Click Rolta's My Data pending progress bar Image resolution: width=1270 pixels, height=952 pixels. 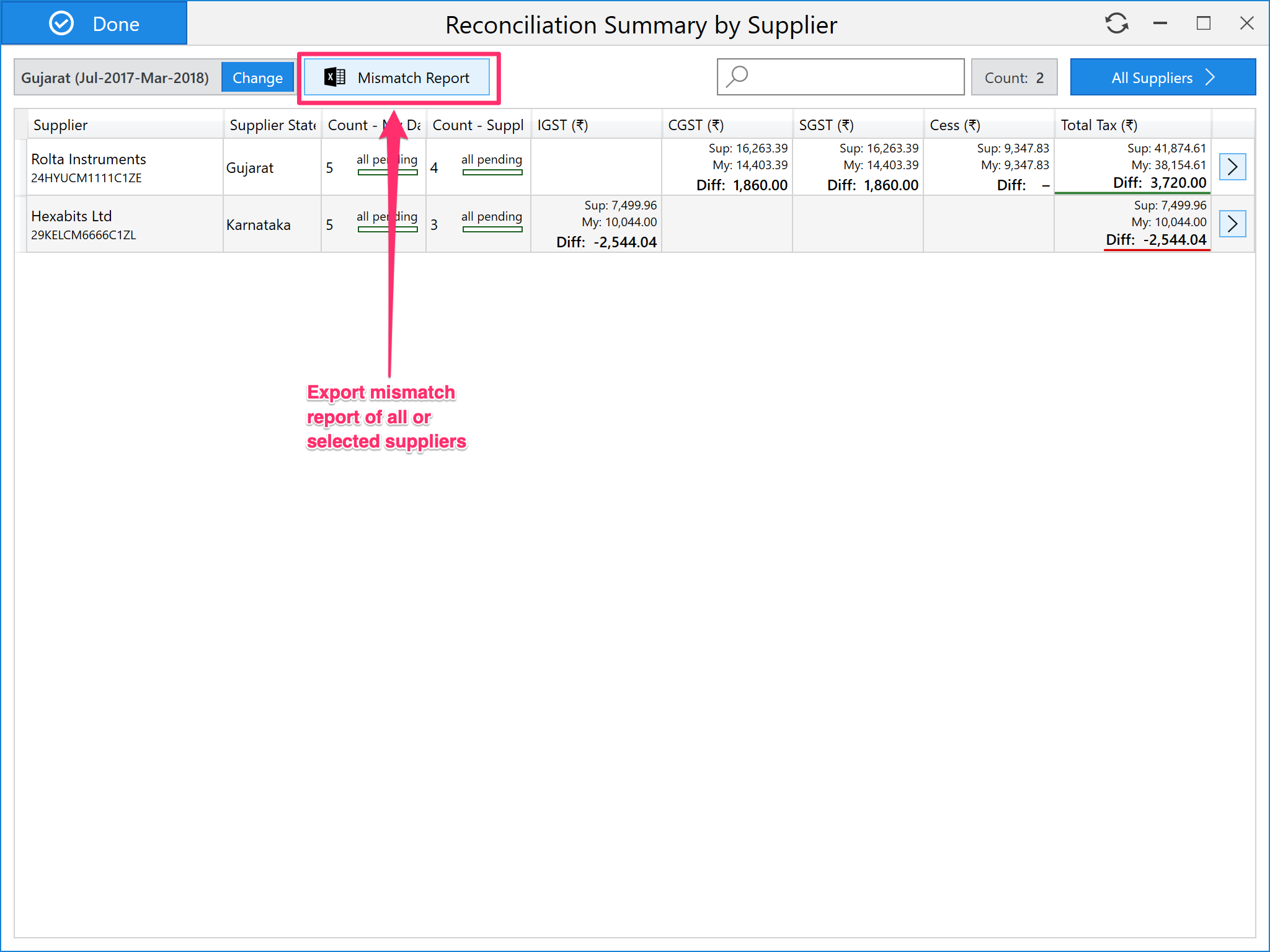coord(372,172)
